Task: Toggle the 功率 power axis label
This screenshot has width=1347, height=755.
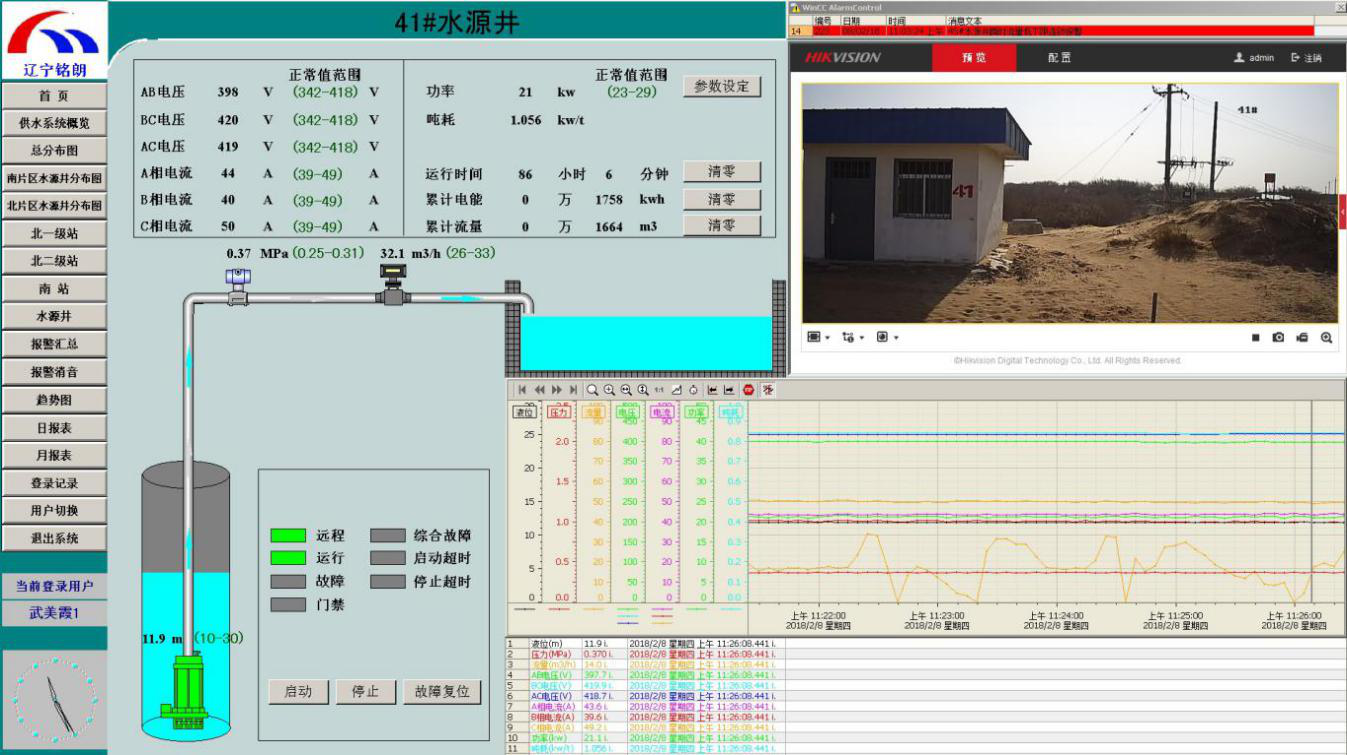Action: 695,411
